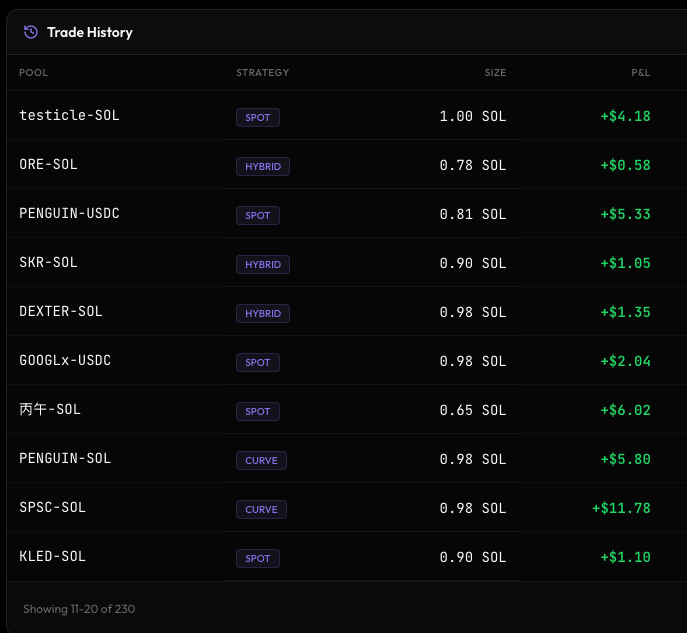Click the +$6.02 profit value
This screenshot has width=687, height=633.
click(625, 411)
